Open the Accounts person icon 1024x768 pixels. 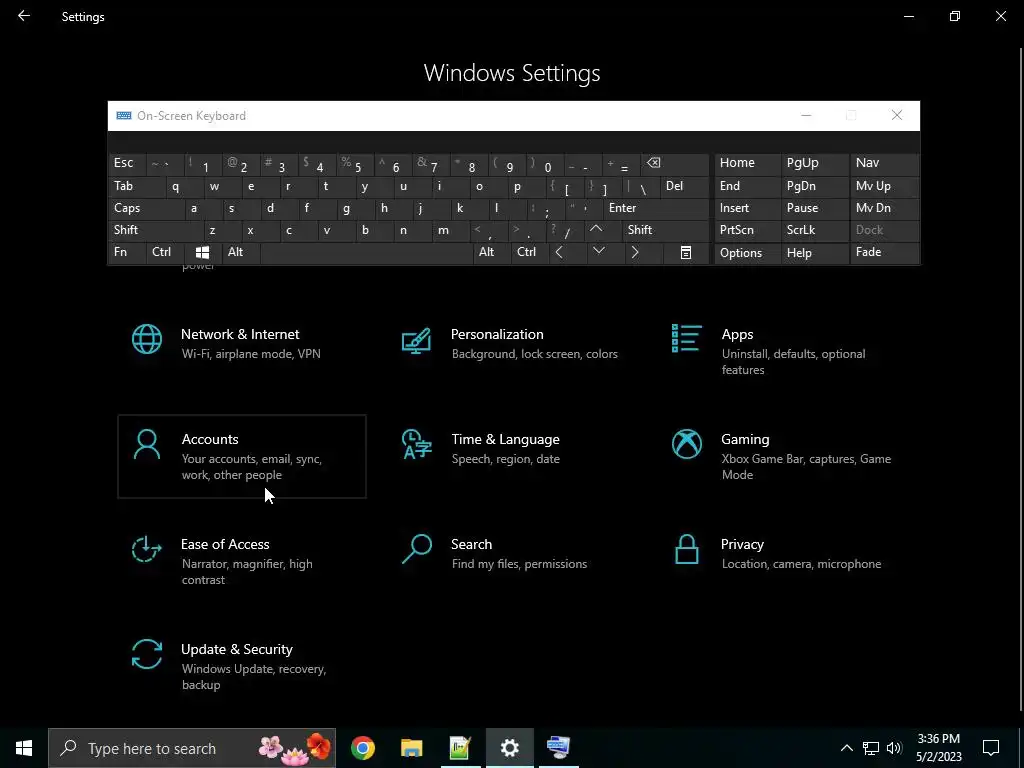tap(146, 444)
